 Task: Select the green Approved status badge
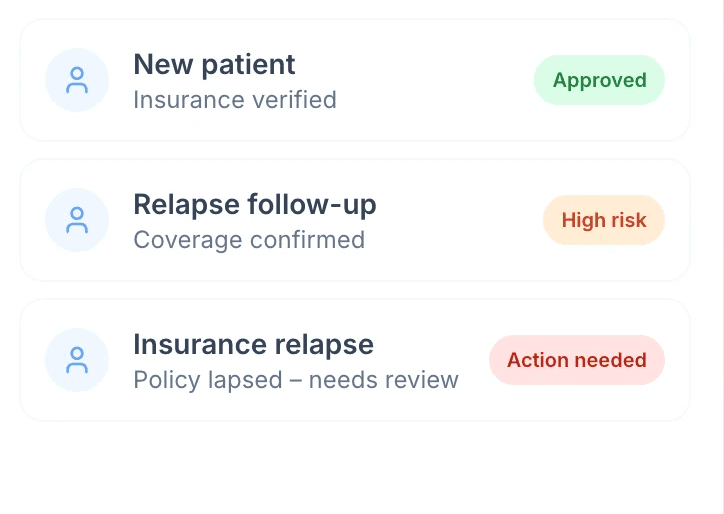click(599, 80)
